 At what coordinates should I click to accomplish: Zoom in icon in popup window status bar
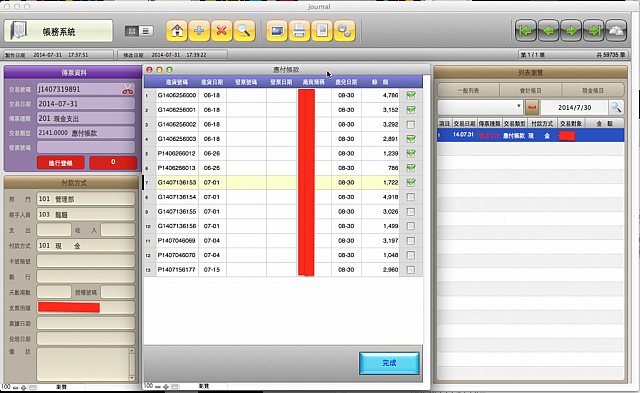166,386
